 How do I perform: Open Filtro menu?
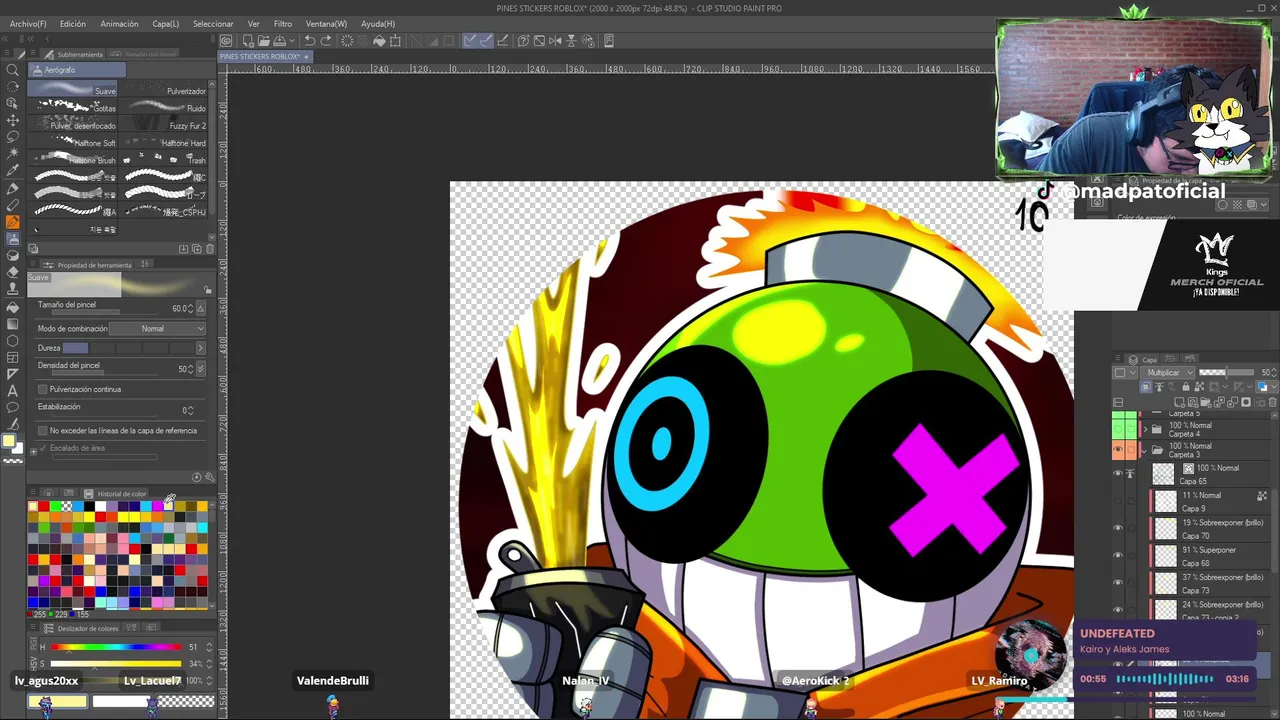pyautogui.click(x=283, y=23)
